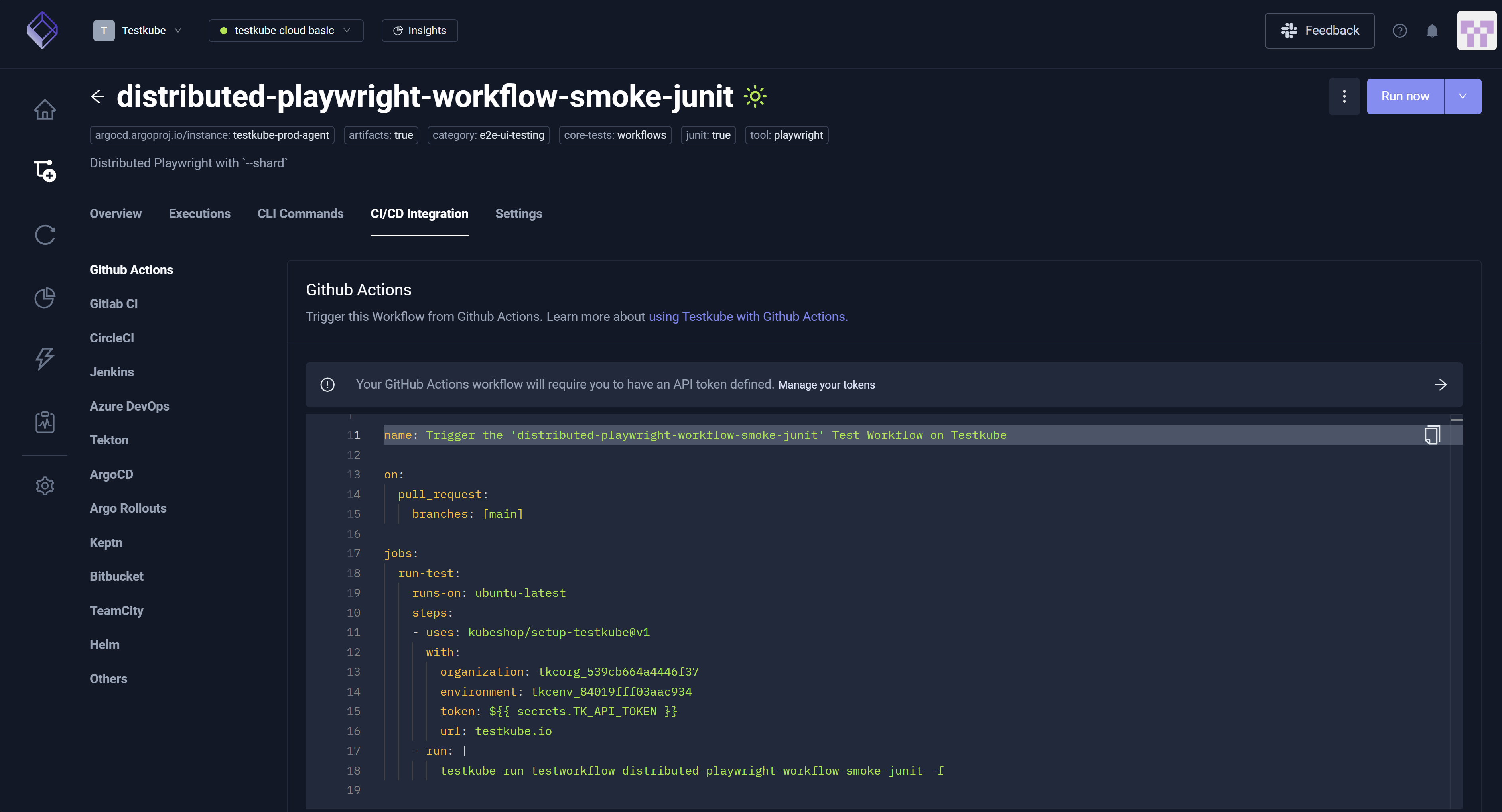Open the three-dot workflow options menu
Viewport: 1502px width, 812px height.
(1344, 97)
